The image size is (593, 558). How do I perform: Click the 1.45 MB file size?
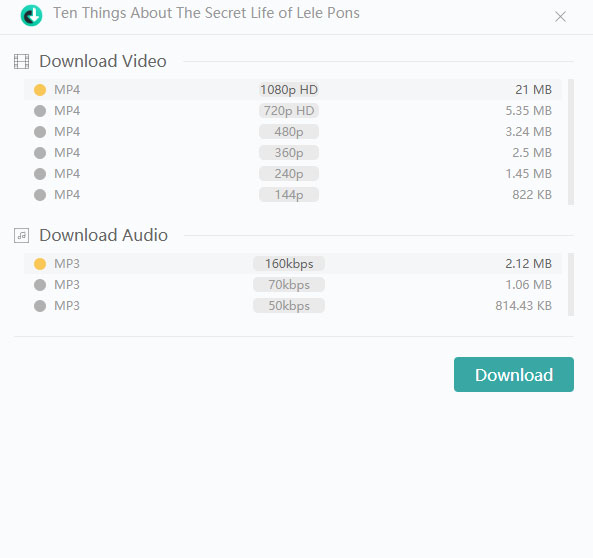(x=529, y=174)
